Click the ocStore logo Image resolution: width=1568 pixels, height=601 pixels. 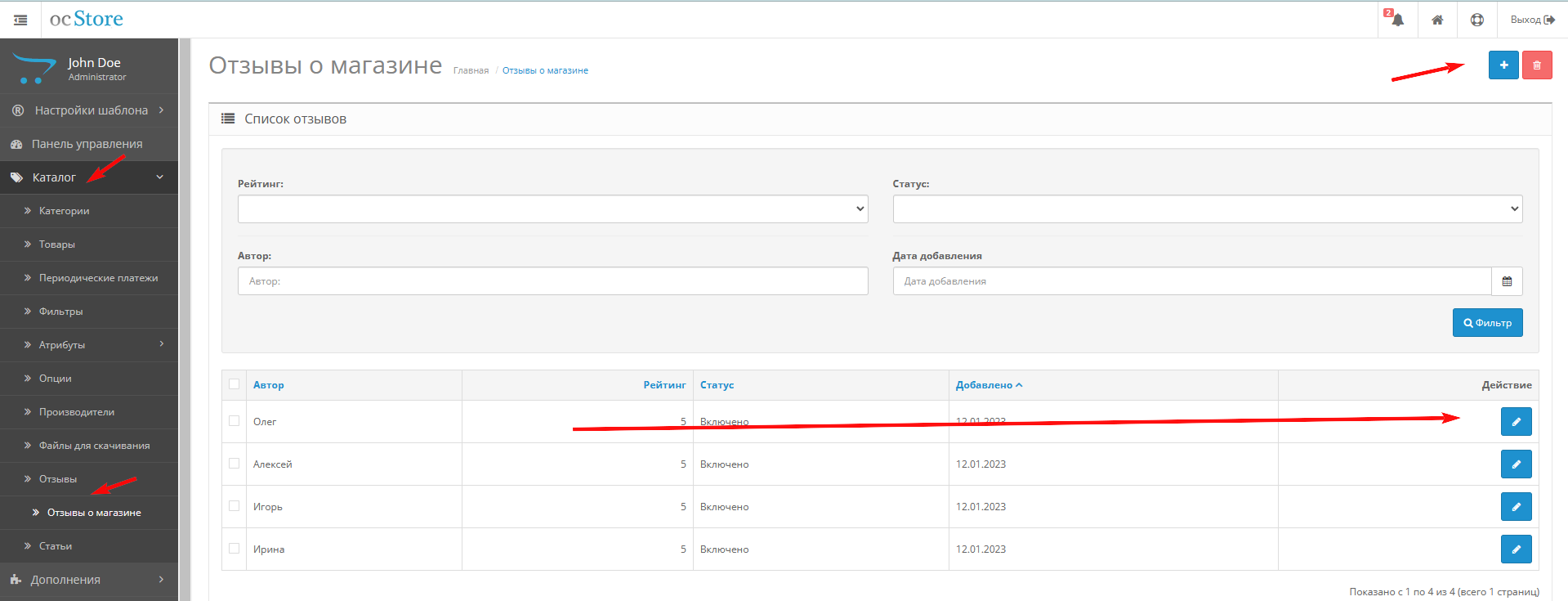click(86, 19)
